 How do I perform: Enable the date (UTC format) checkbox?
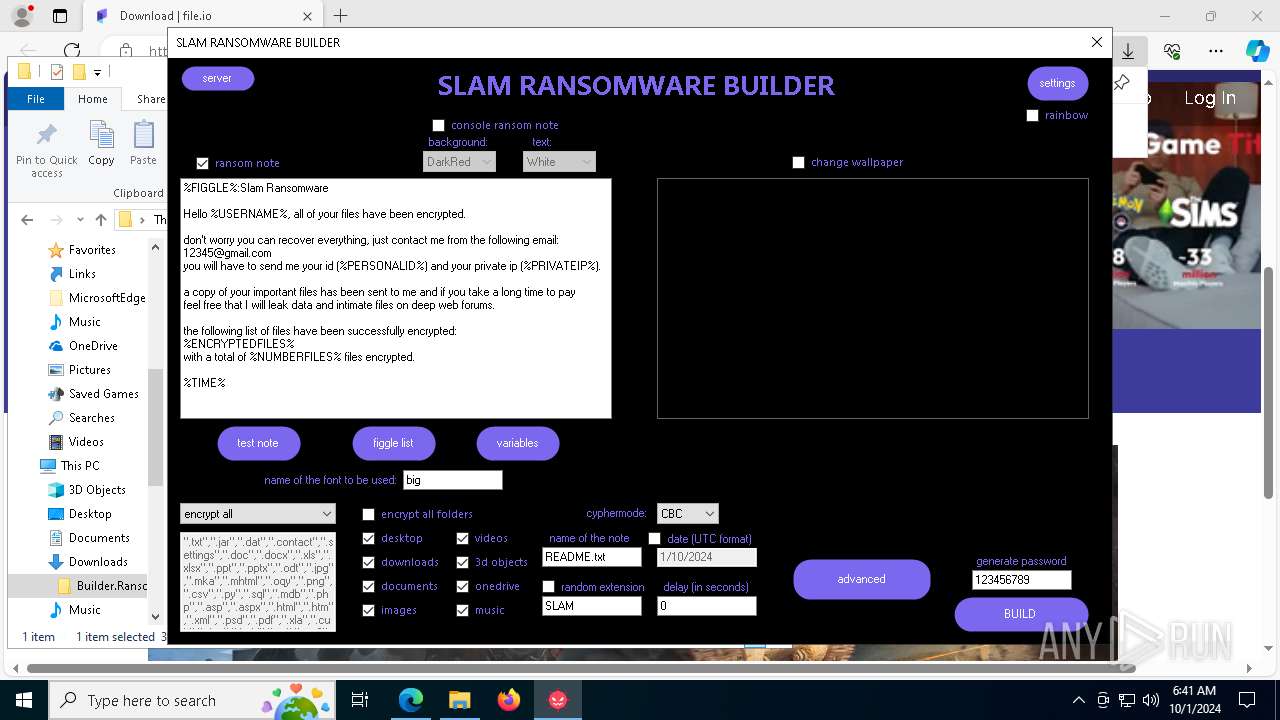[654, 540]
